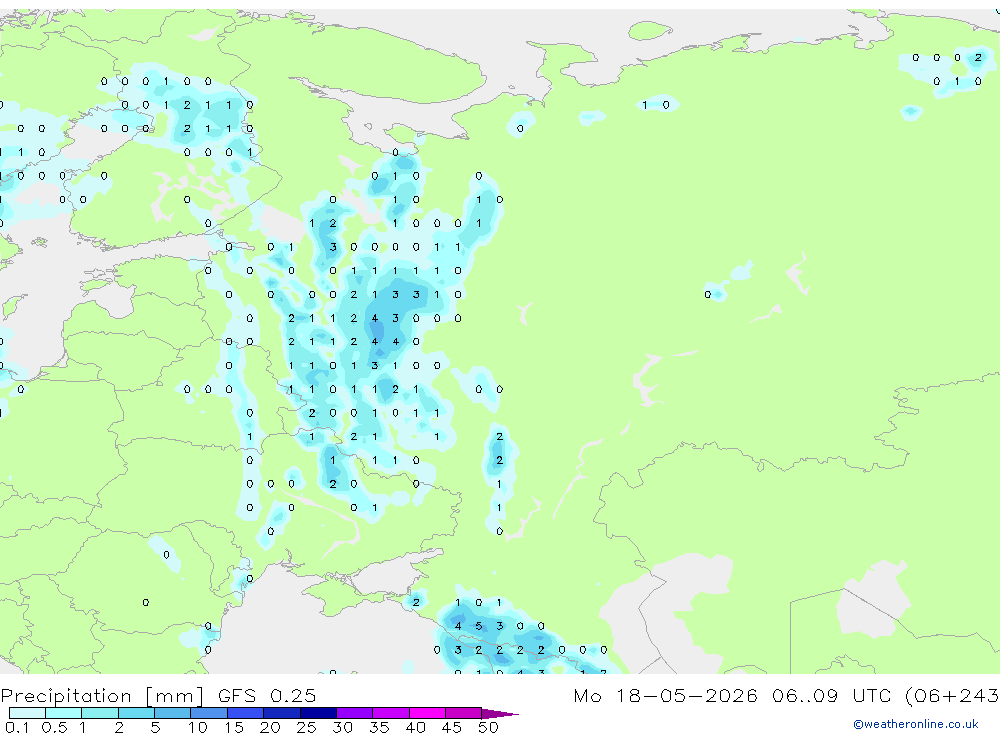Click the legend label '35'
1000x733 pixels.
point(379,727)
